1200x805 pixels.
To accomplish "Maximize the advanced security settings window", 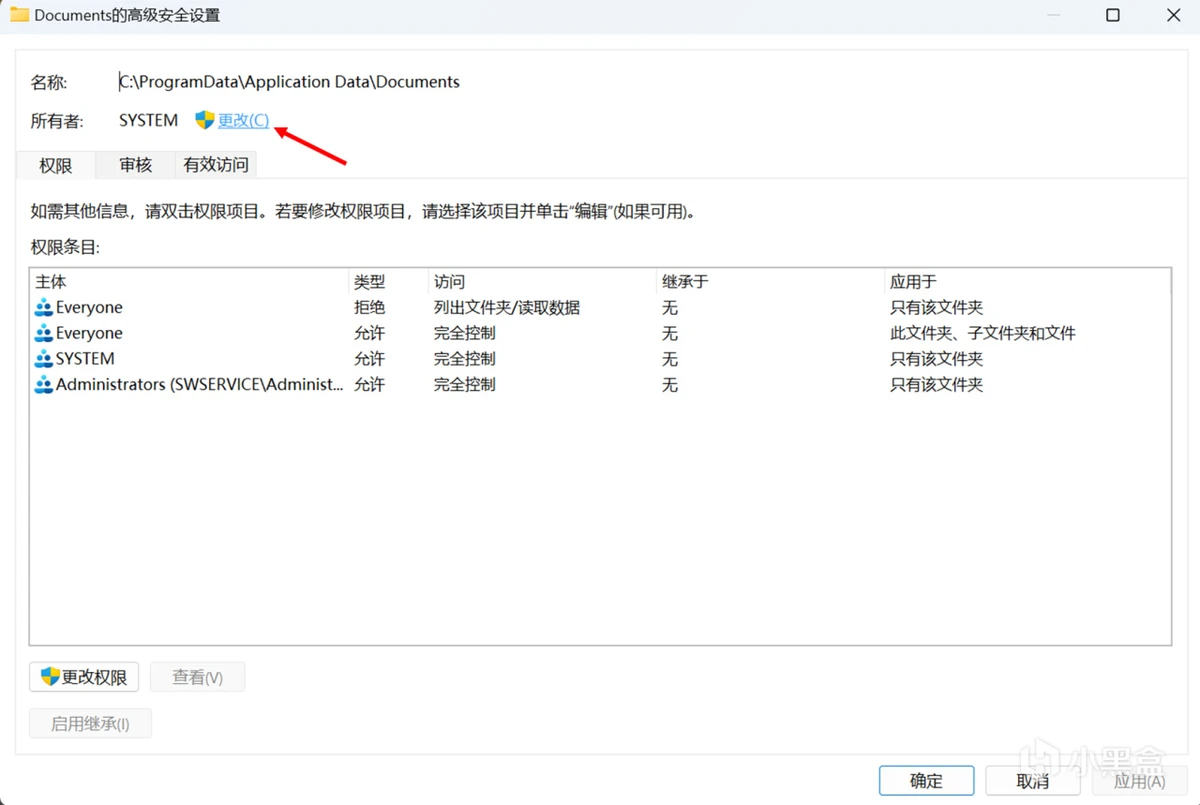I will pos(1113,15).
